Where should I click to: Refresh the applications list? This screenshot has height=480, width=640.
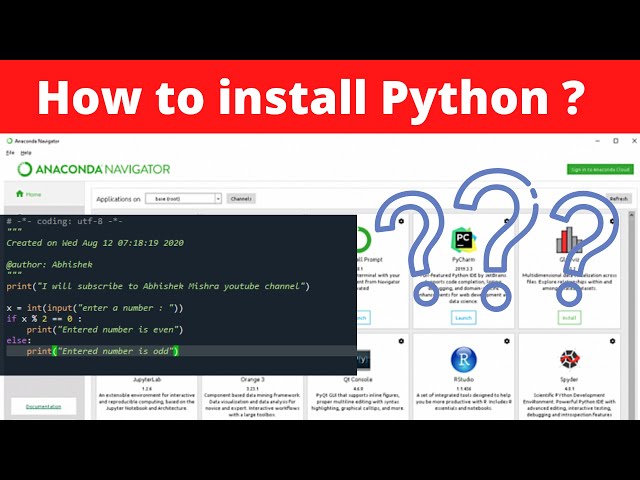click(x=618, y=199)
